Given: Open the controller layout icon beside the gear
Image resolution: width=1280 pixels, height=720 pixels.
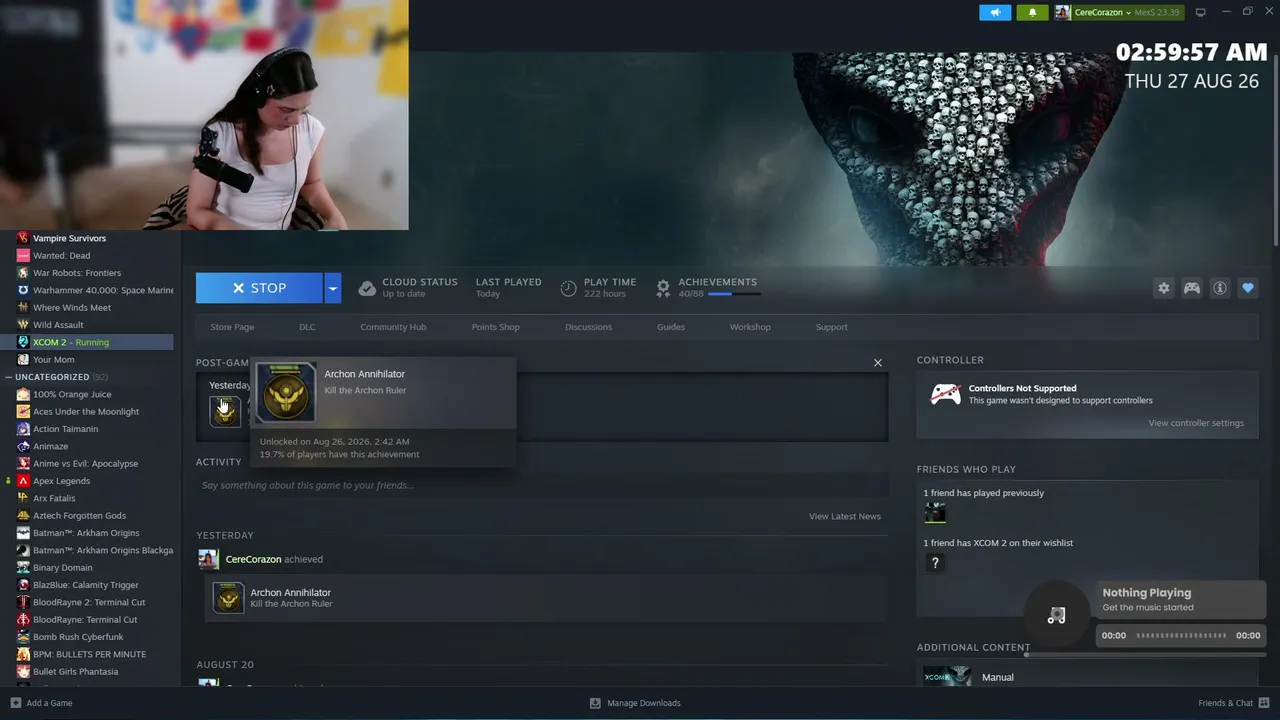Looking at the screenshot, I should [1192, 288].
